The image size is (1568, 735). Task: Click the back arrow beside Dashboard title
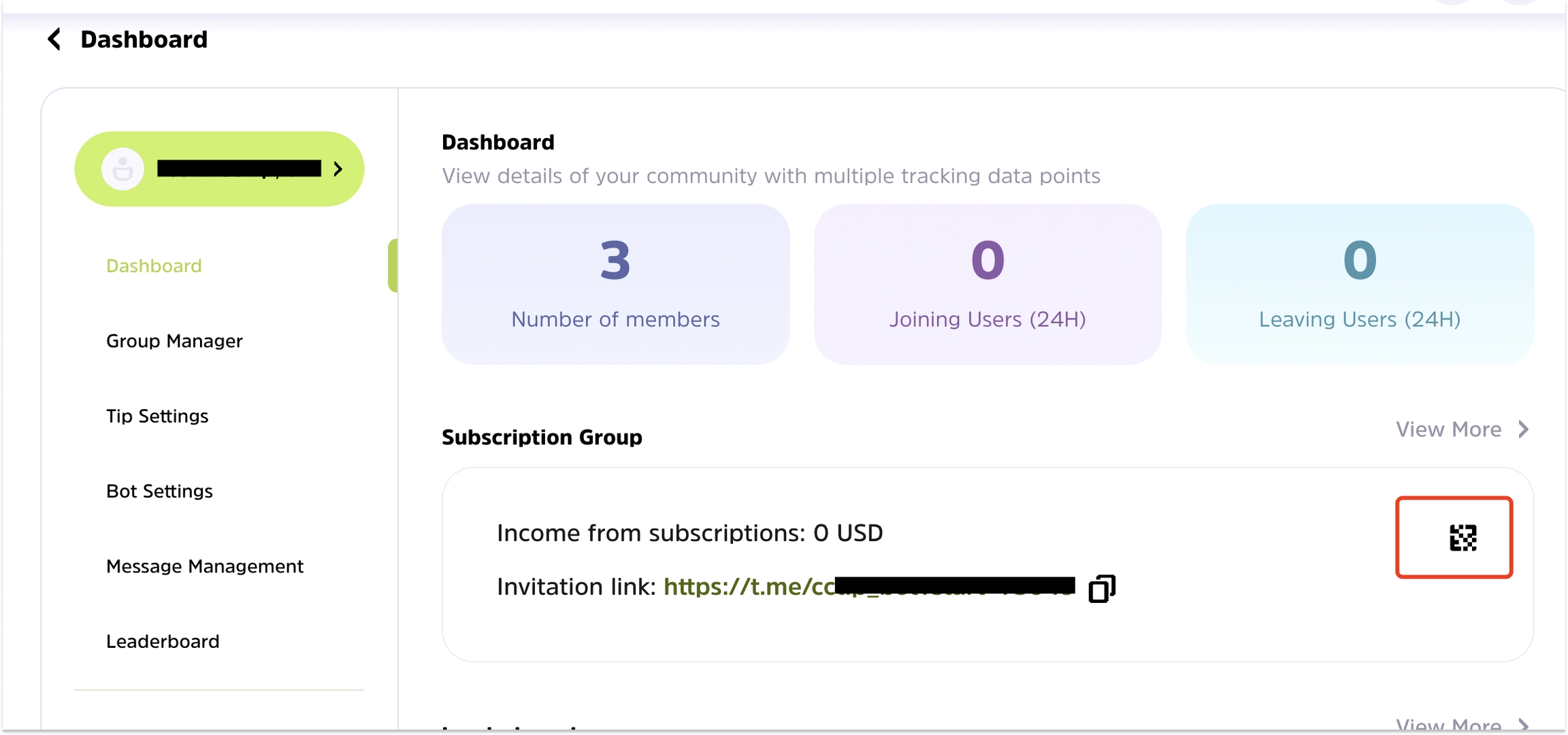[x=54, y=39]
